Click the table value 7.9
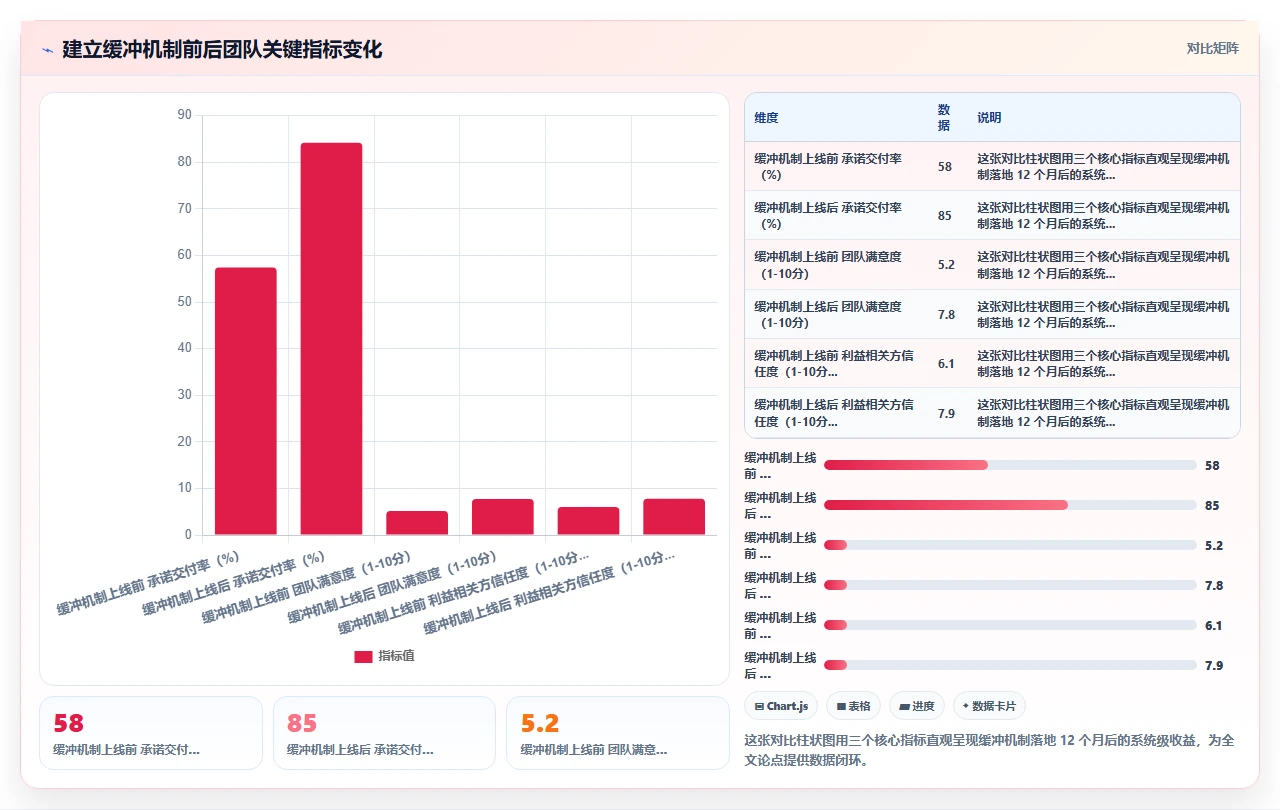Viewport: 1280px width, 810px height. coord(946,413)
